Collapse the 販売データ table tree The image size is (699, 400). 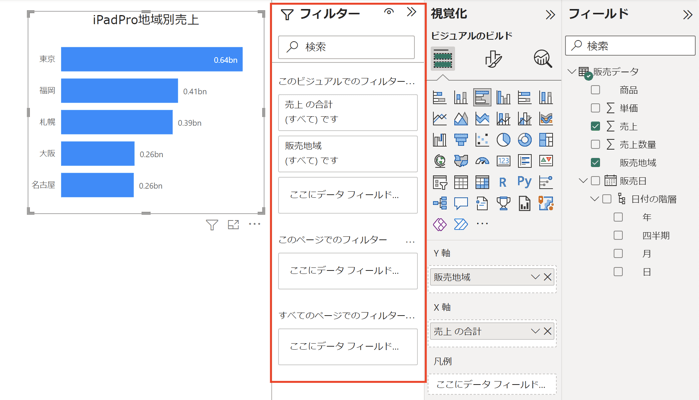572,71
